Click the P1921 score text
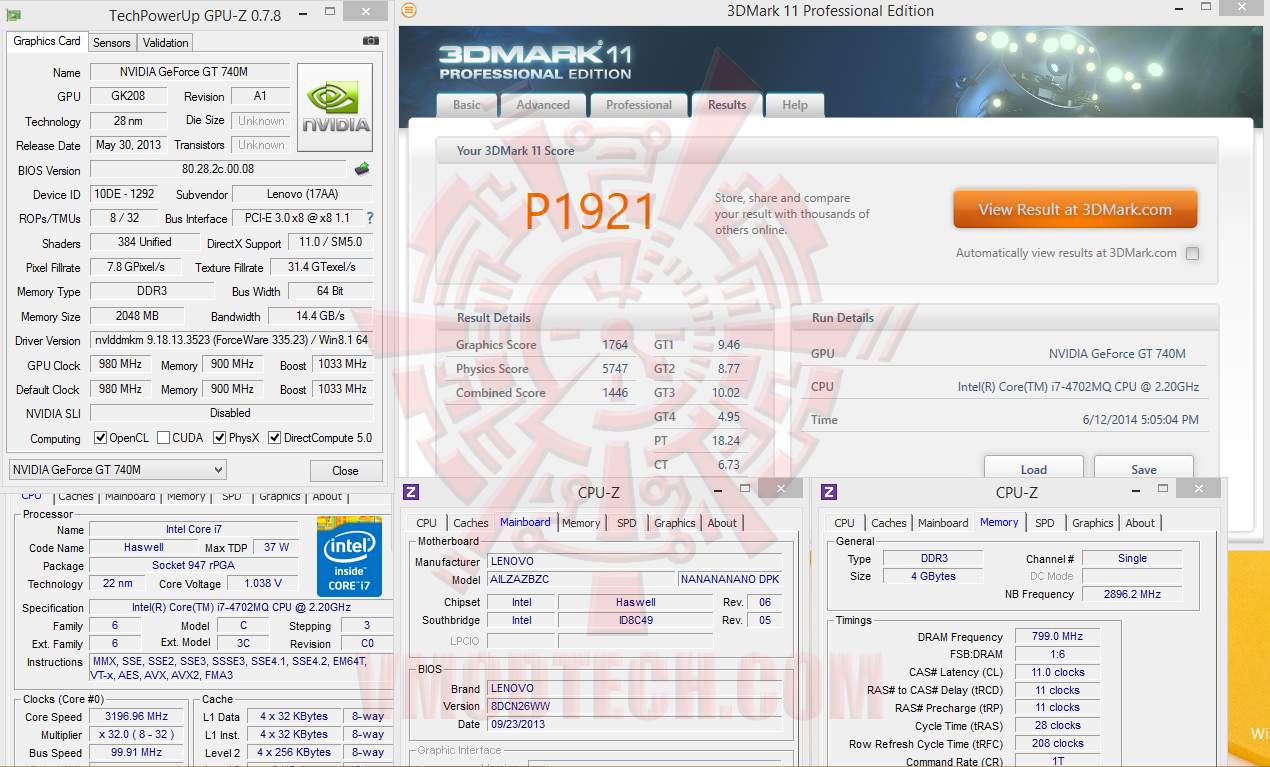The image size is (1270, 767). (590, 212)
